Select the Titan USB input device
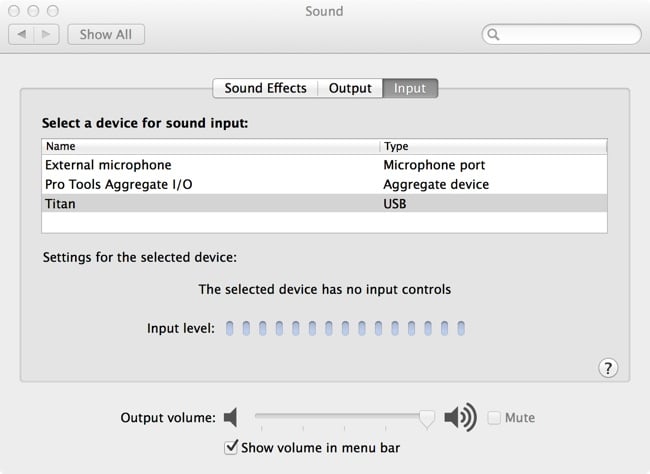 coord(325,204)
